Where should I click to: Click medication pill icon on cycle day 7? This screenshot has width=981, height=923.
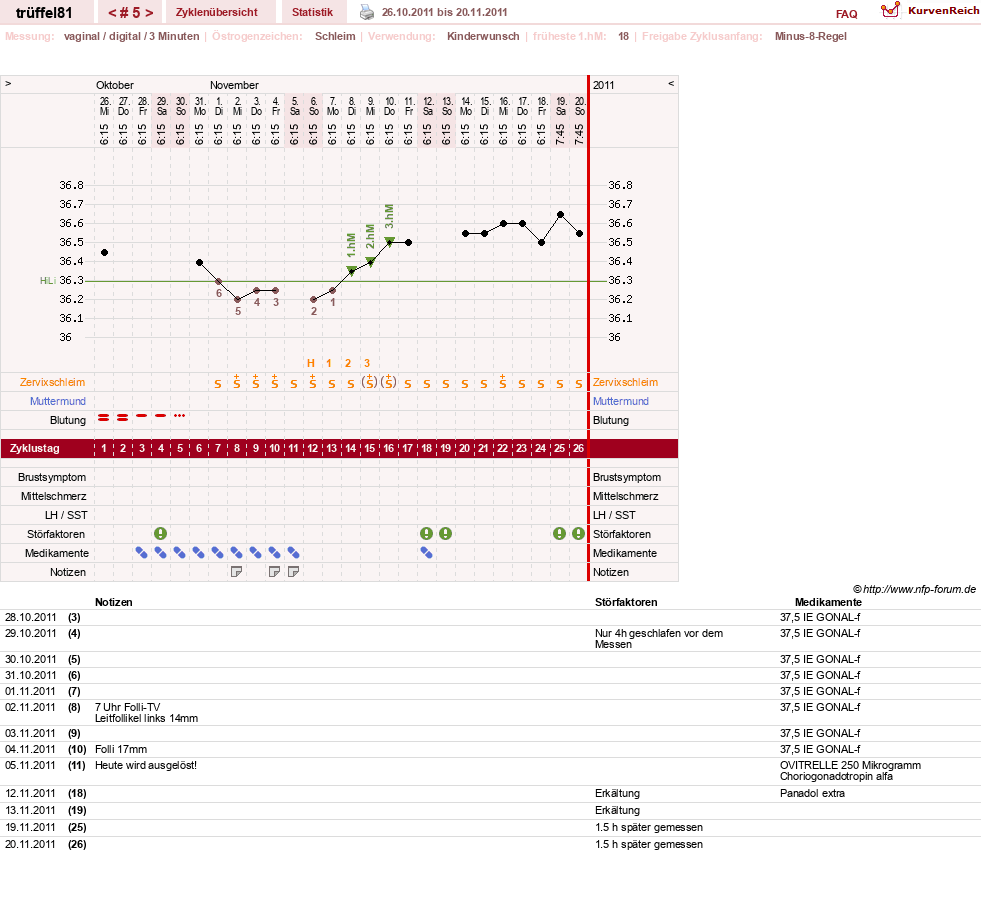[218, 553]
